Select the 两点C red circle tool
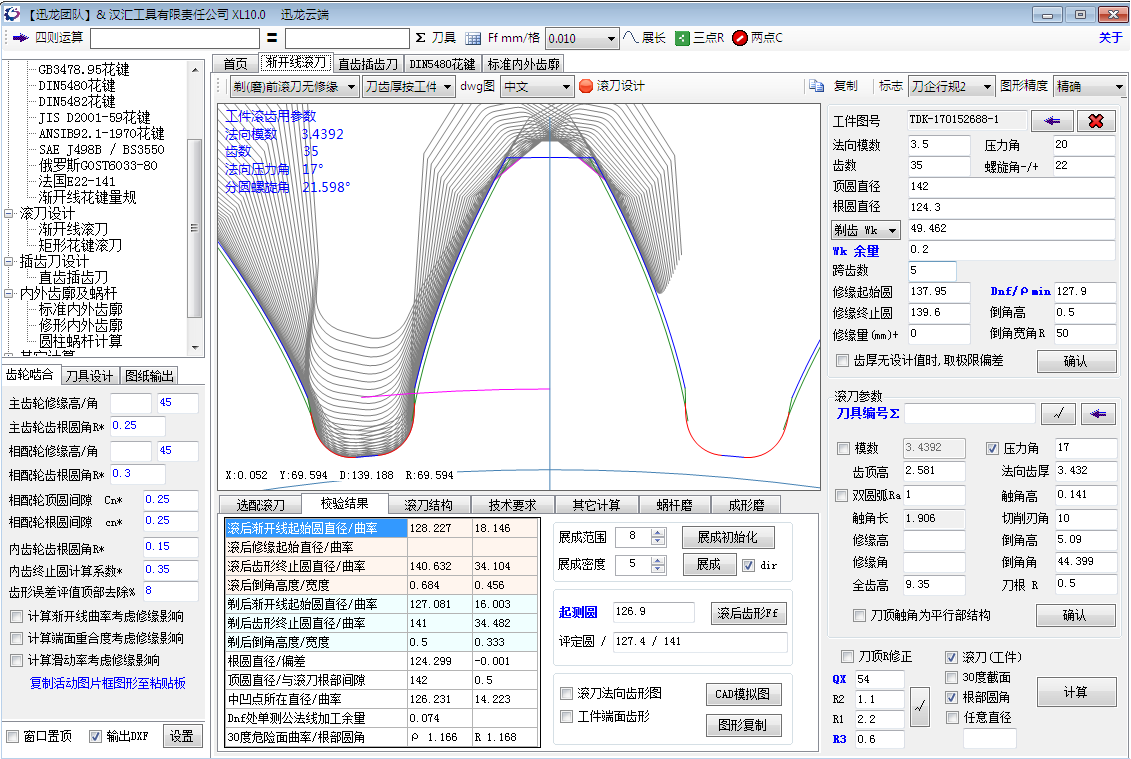The image size is (1131, 759). [x=739, y=38]
